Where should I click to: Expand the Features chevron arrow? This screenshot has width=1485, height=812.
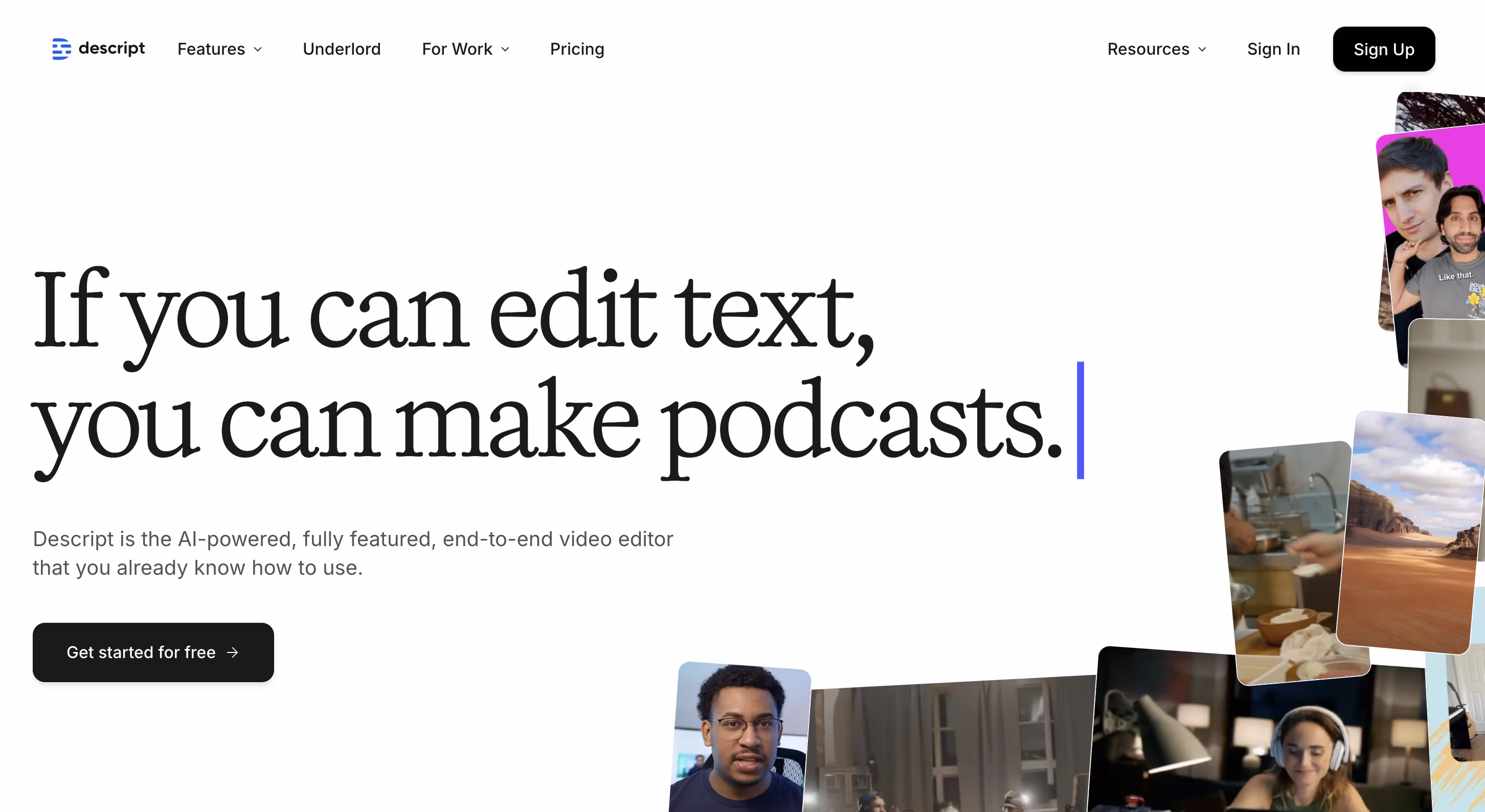258,50
